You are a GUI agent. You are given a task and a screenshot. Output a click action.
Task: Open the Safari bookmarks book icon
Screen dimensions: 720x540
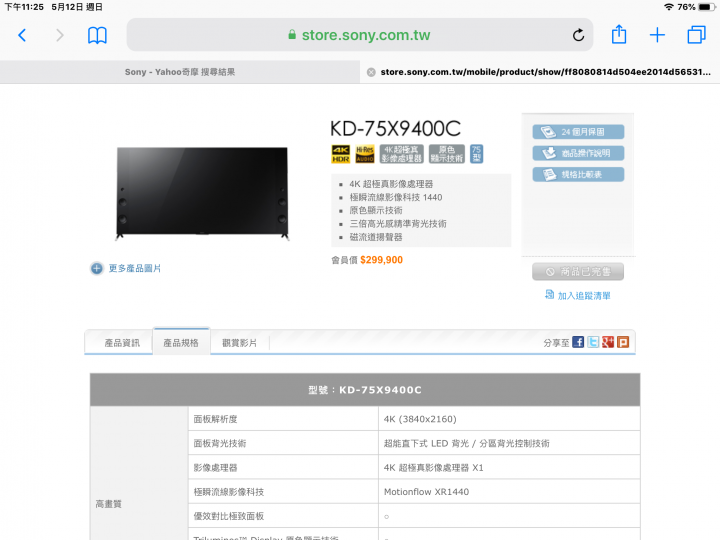click(97, 35)
